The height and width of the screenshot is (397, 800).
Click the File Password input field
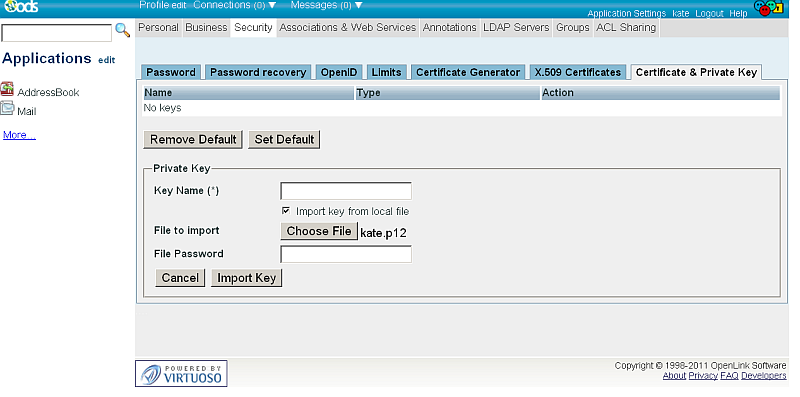click(x=346, y=254)
